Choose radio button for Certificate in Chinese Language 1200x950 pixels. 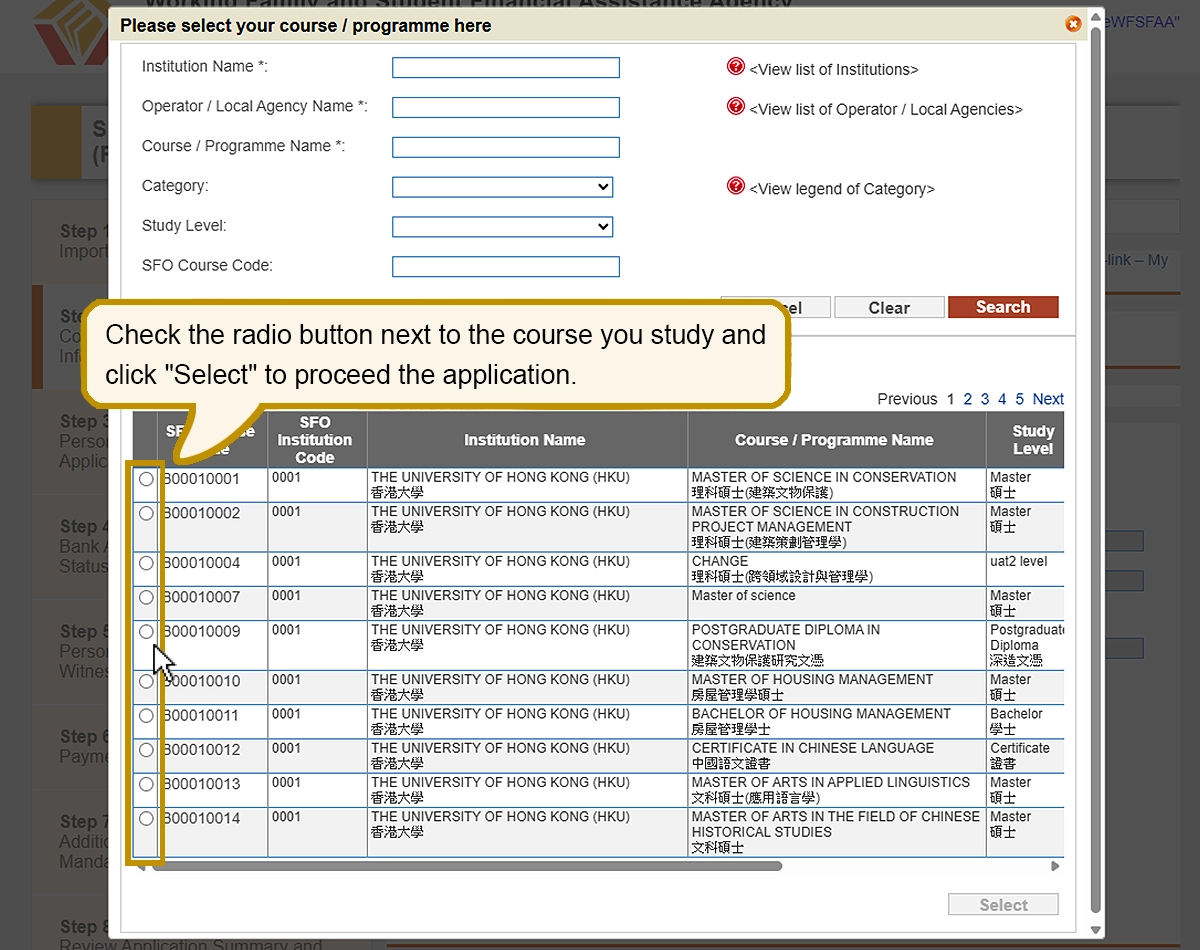[x=147, y=749]
